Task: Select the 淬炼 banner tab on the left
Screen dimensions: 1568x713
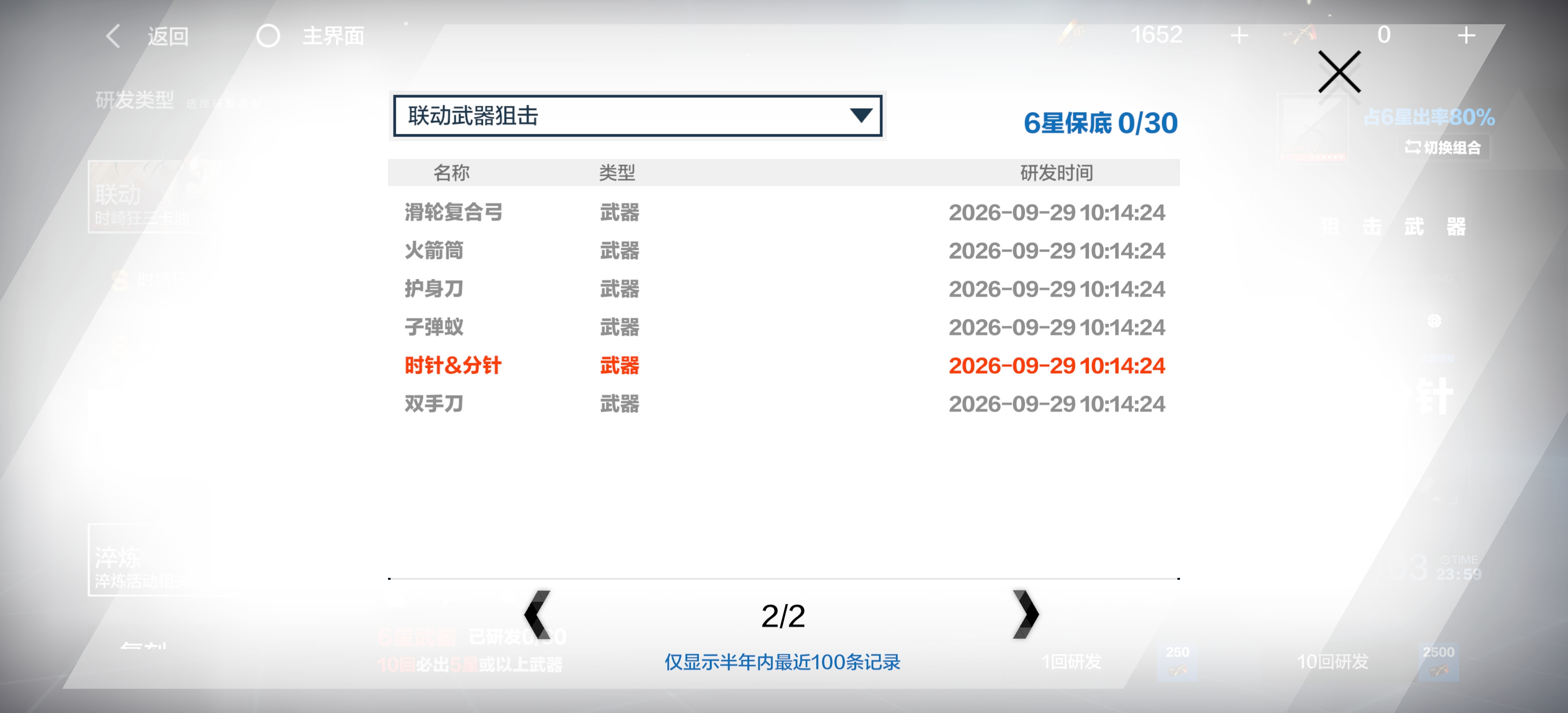Action: (150, 559)
